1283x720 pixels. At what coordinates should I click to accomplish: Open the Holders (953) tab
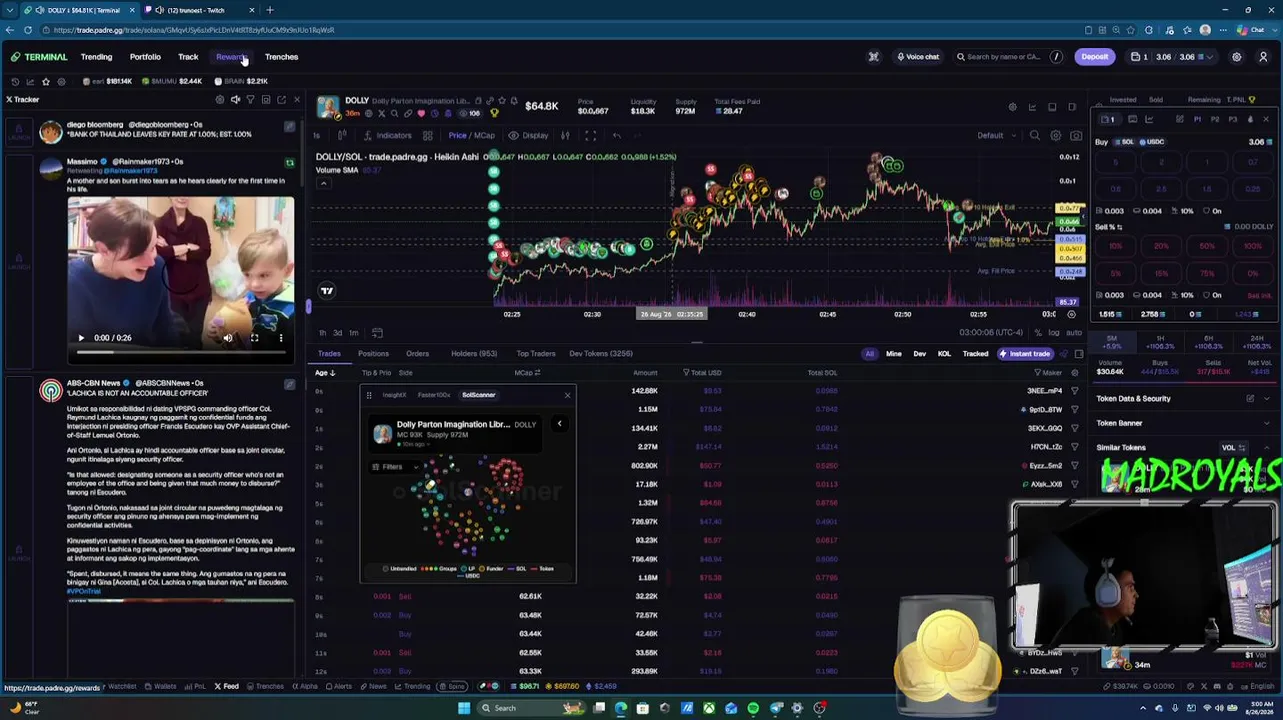click(x=474, y=354)
